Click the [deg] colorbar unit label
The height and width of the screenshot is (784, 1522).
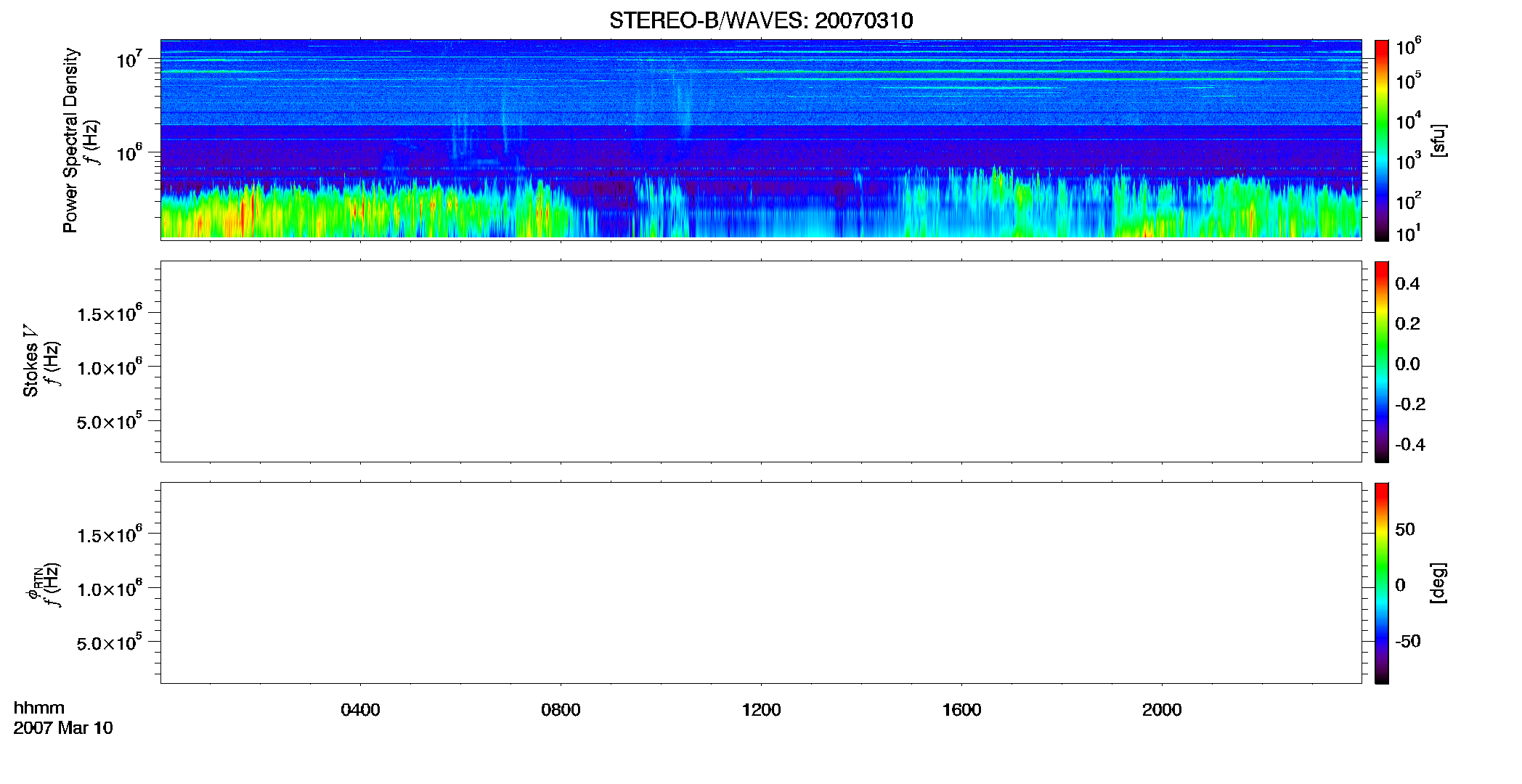1438,583
